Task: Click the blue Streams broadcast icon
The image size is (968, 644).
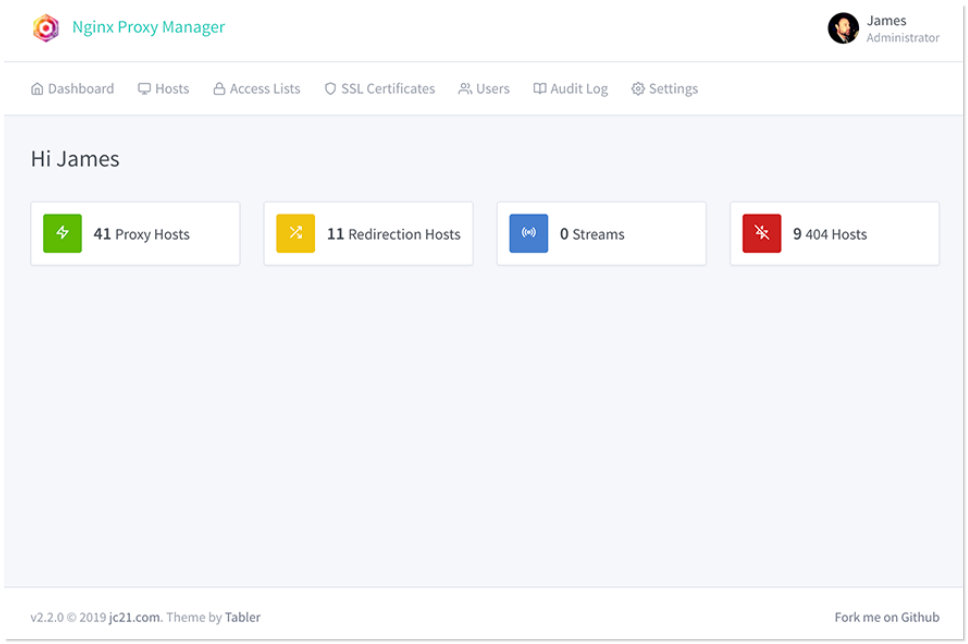Action: (528, 233)
